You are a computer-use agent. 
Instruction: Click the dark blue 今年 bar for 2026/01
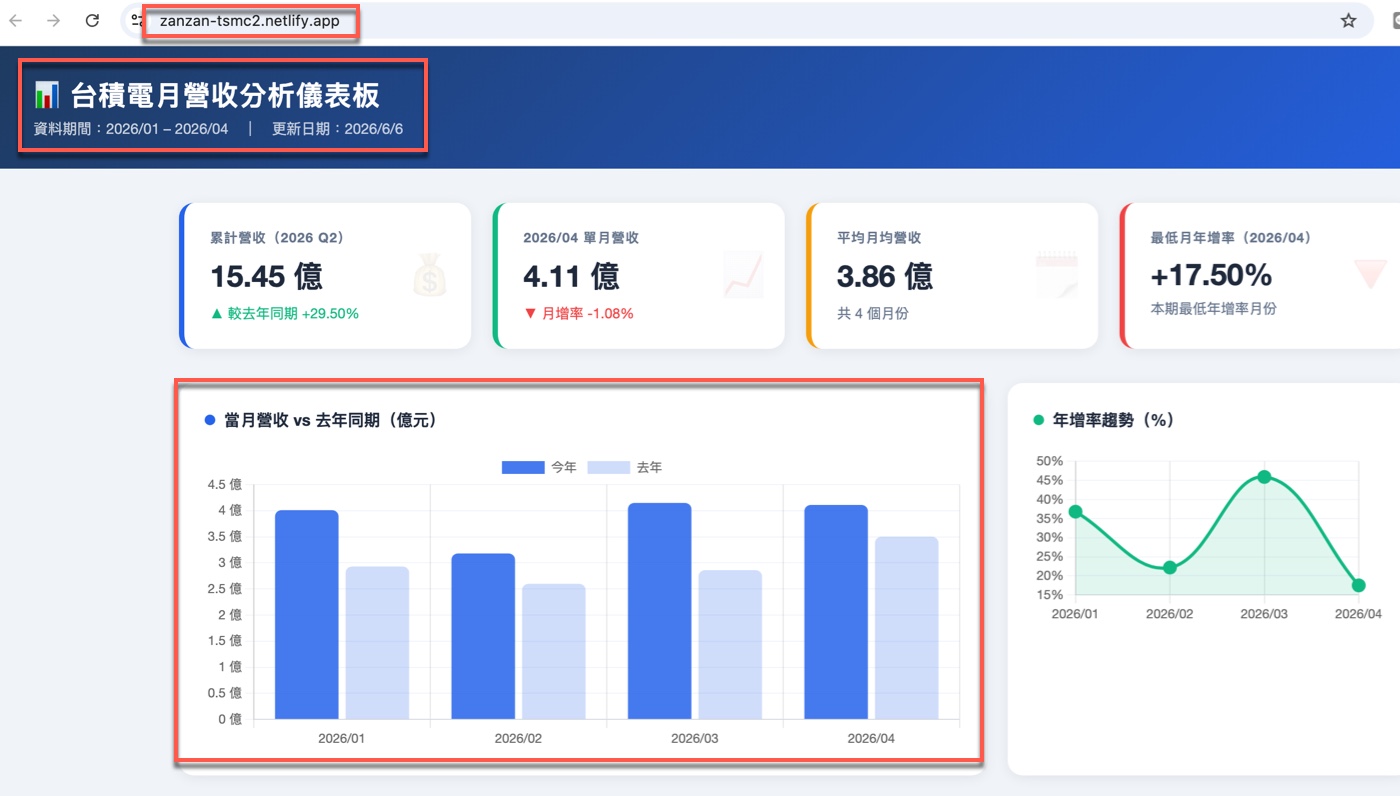(307, 615)
